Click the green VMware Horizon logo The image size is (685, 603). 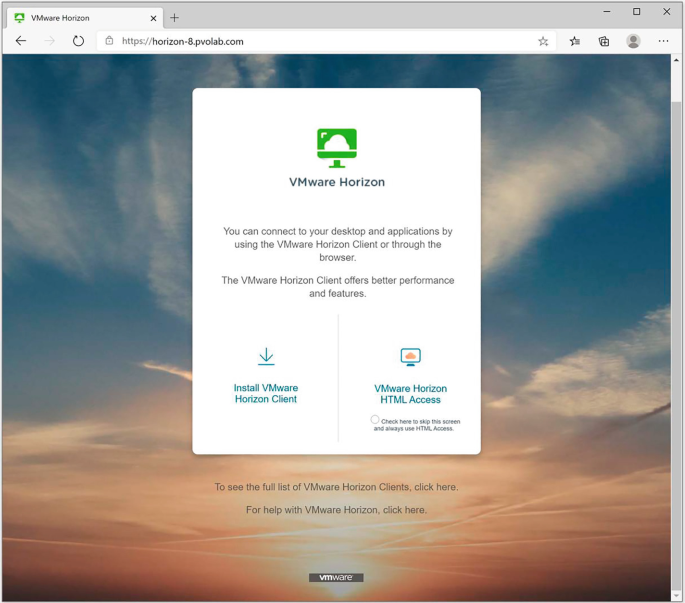pyautogui.click(x=336, y=147)
